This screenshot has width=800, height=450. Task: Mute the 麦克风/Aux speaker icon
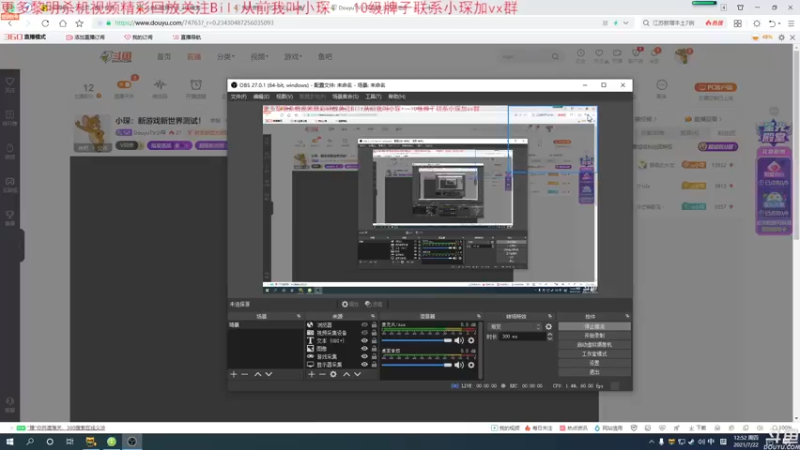(x=459, y=340)
